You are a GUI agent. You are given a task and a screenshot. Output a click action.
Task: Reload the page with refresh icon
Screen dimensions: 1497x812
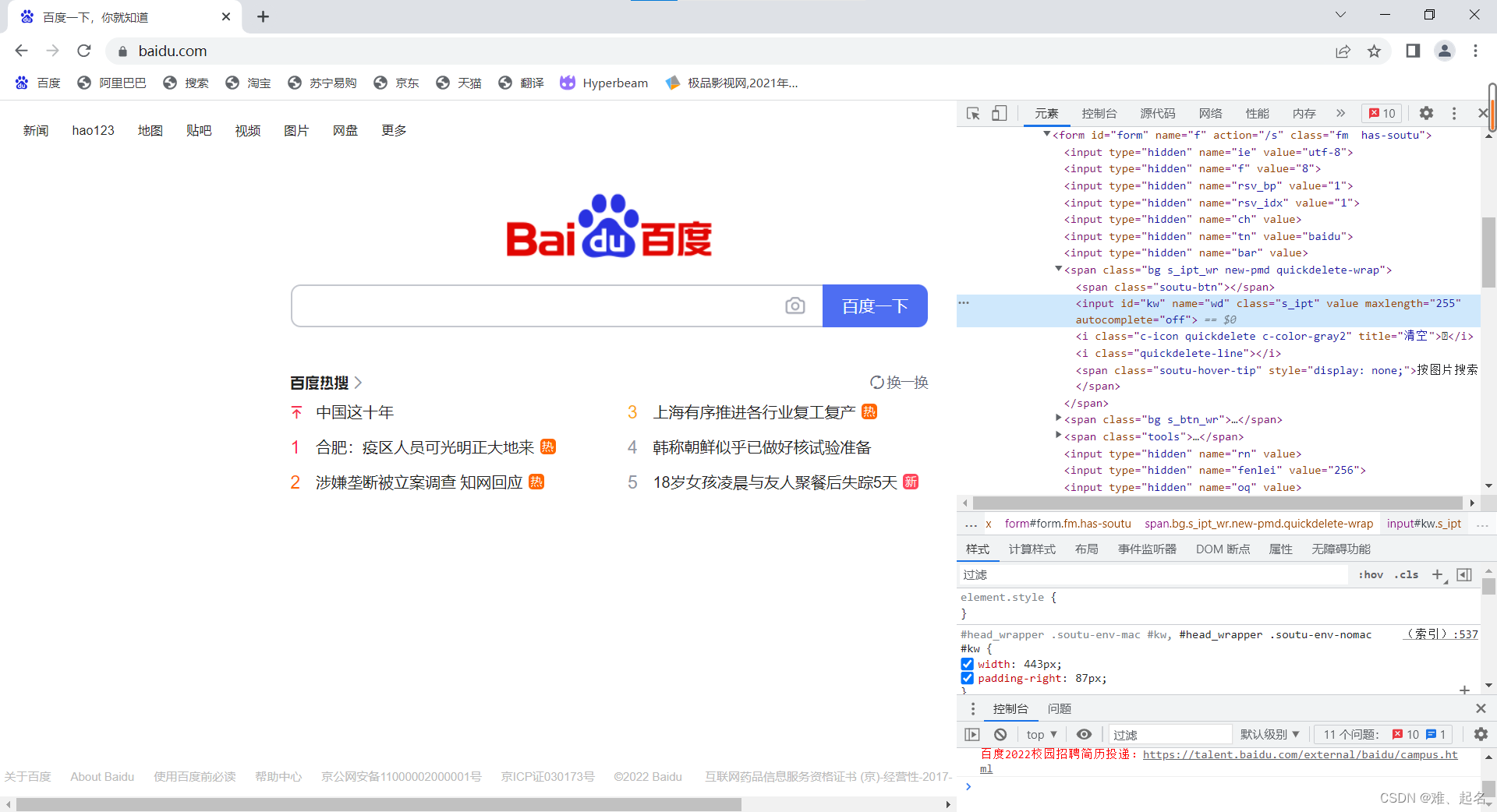[x=84, y=51]
